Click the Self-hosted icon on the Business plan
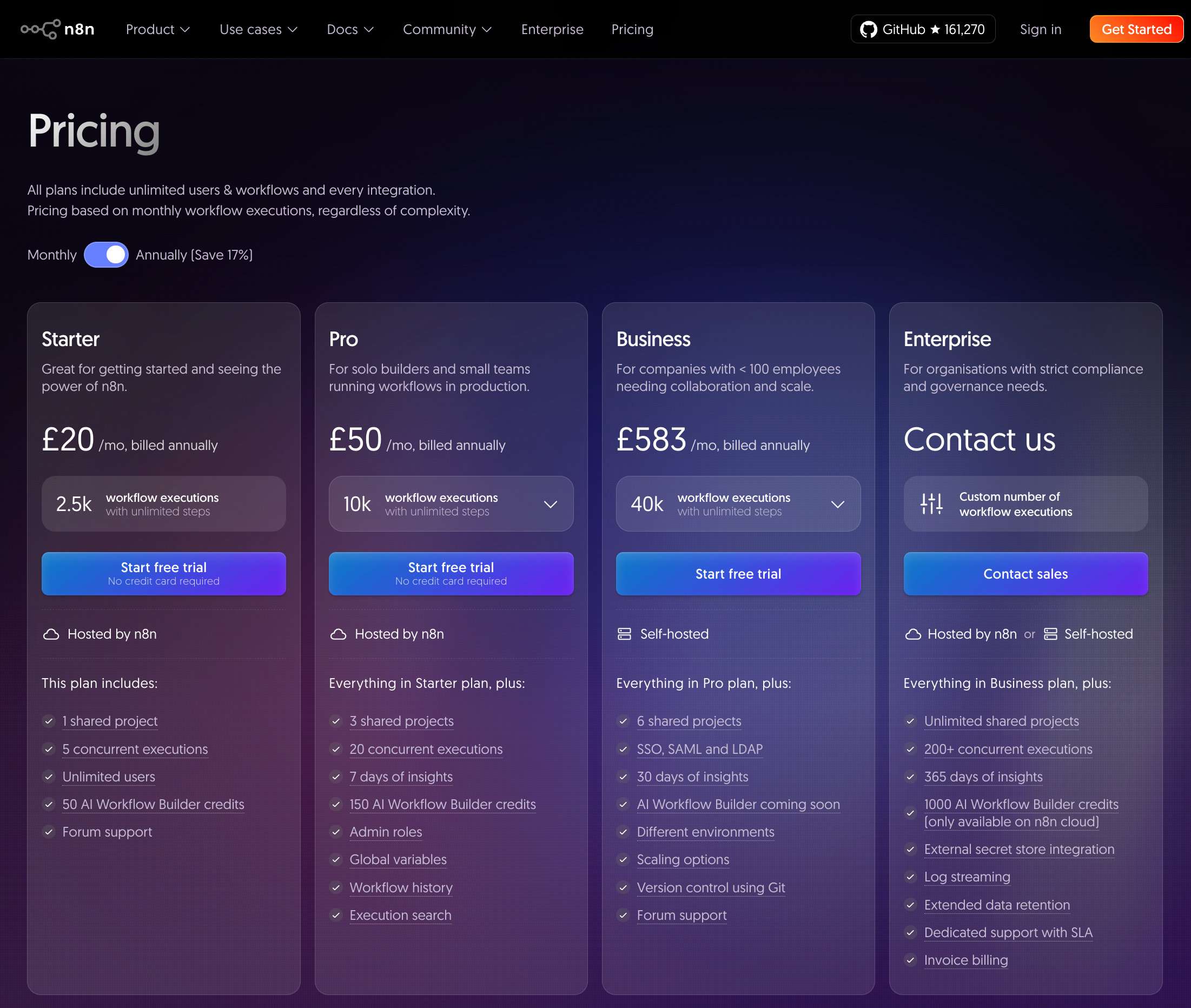1191x1008 pixels. (x=624, y=634)
